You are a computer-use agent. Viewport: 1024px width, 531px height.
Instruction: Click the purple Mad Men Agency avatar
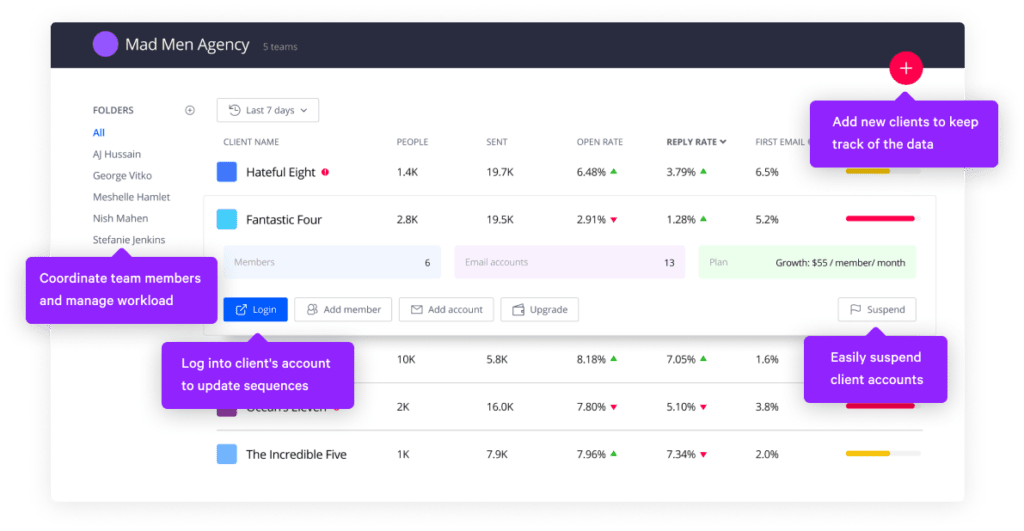coord(105,45)
